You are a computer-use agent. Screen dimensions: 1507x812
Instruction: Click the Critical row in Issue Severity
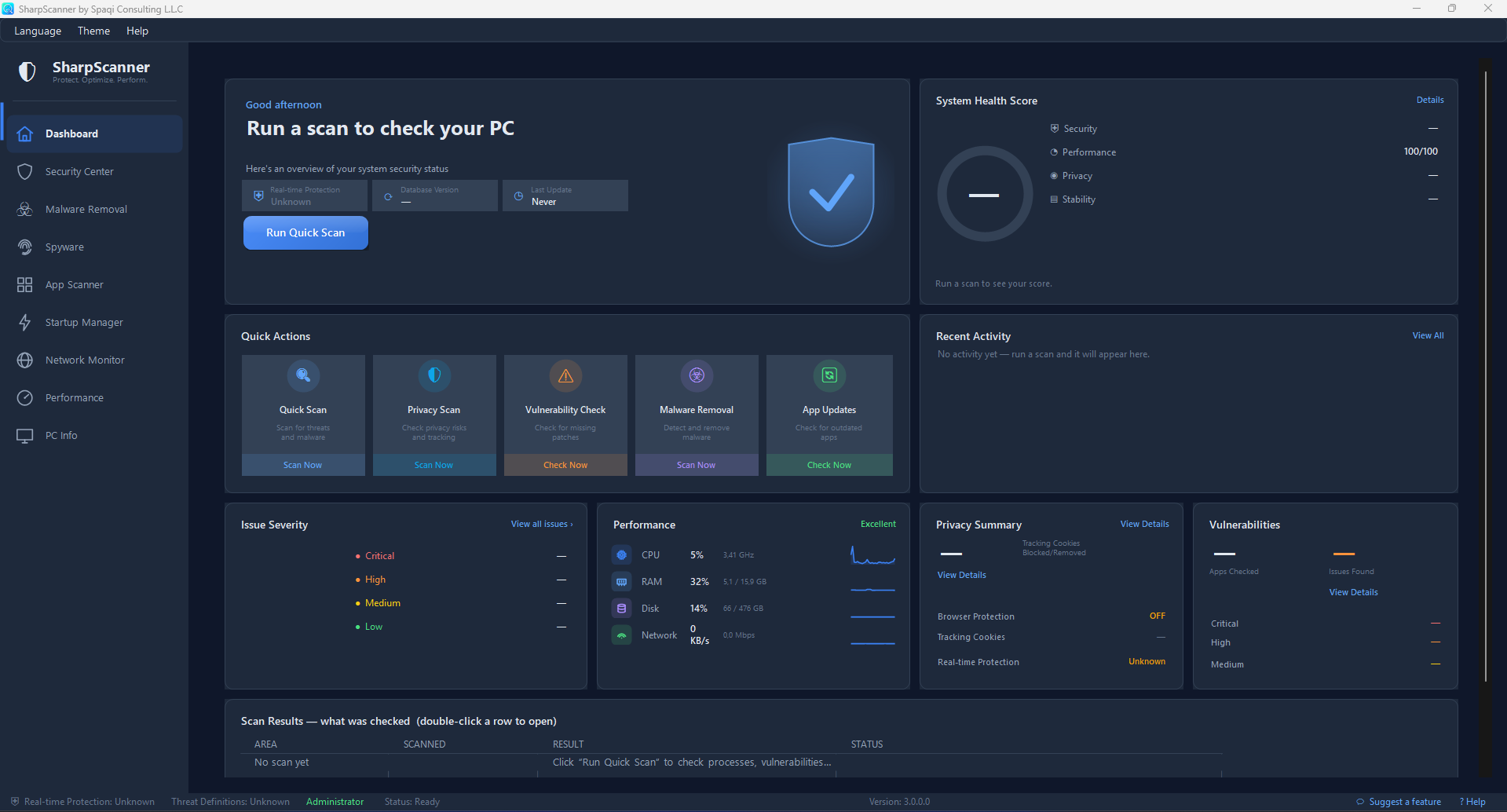coord(461,556)
